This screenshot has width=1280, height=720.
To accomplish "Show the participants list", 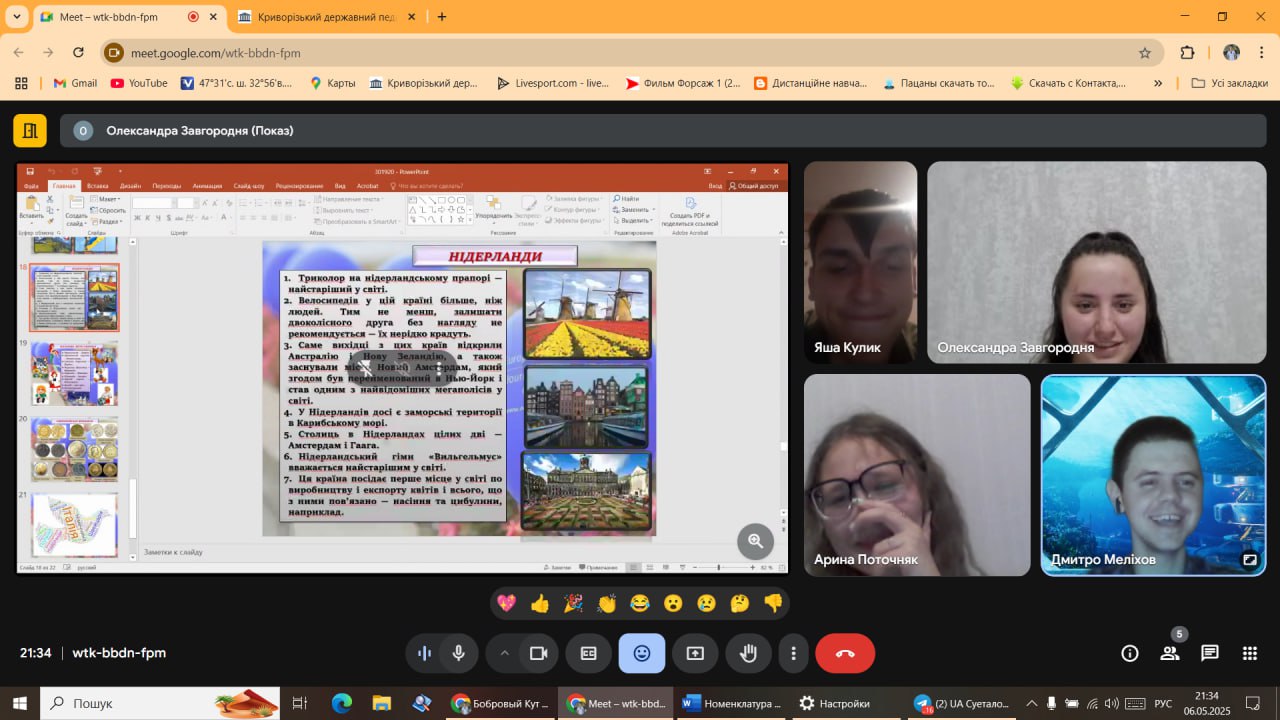I will (1169, 653).
